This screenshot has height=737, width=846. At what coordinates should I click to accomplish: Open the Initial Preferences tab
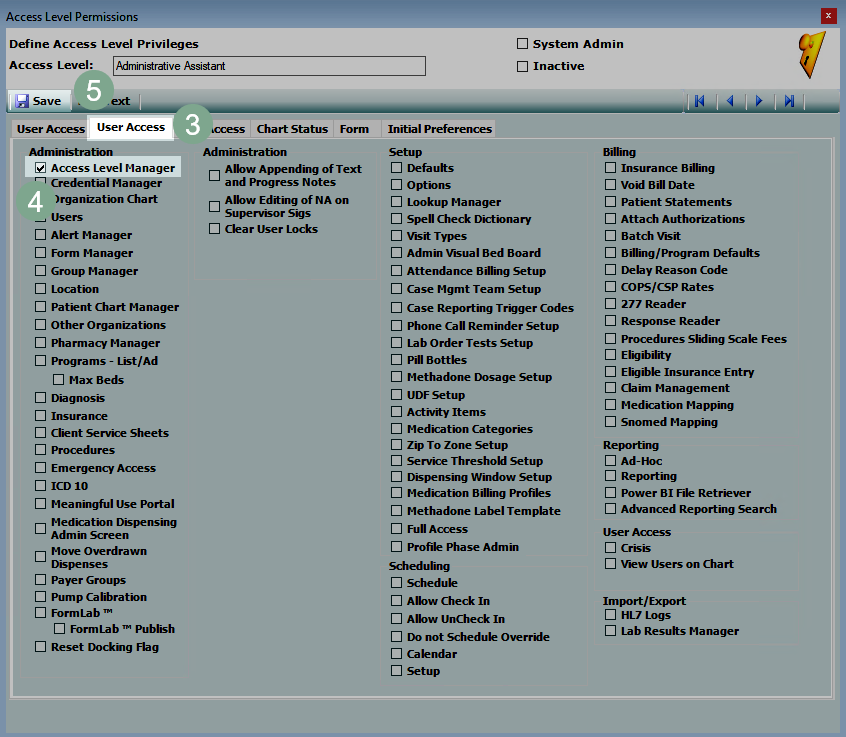coord(439,129)
